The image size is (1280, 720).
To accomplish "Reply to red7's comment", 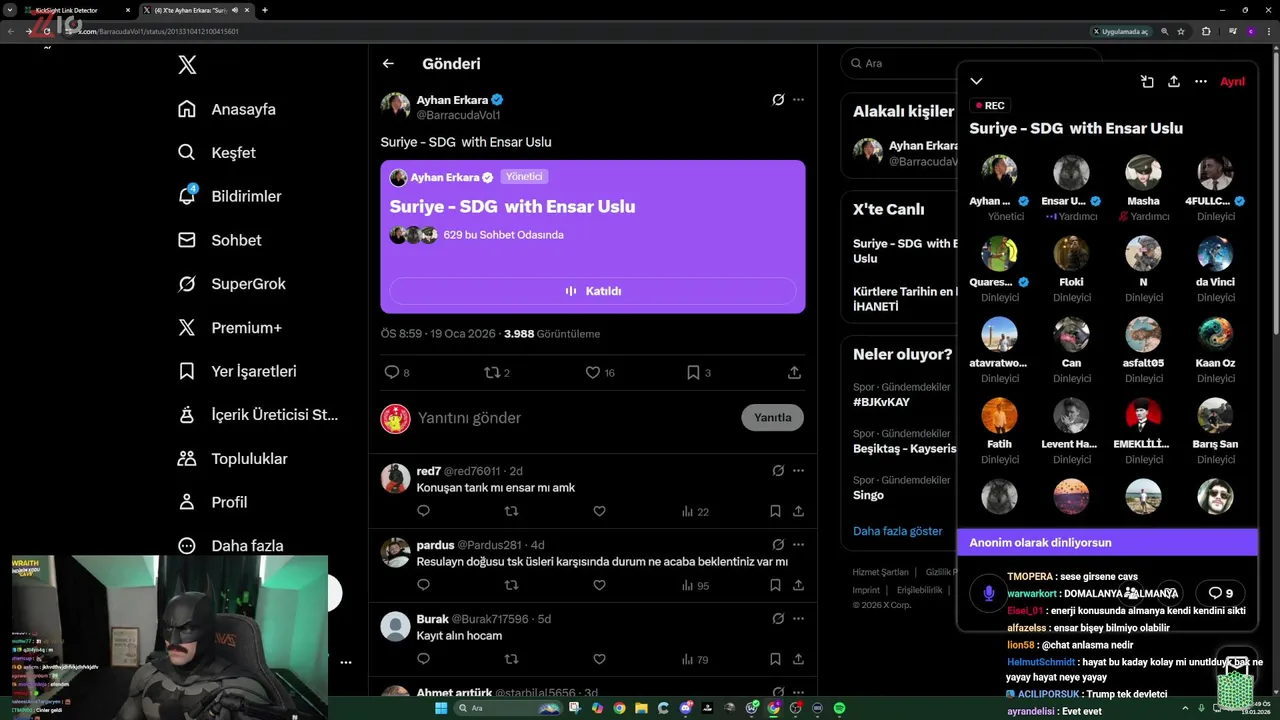I will (x=423, y=511).
